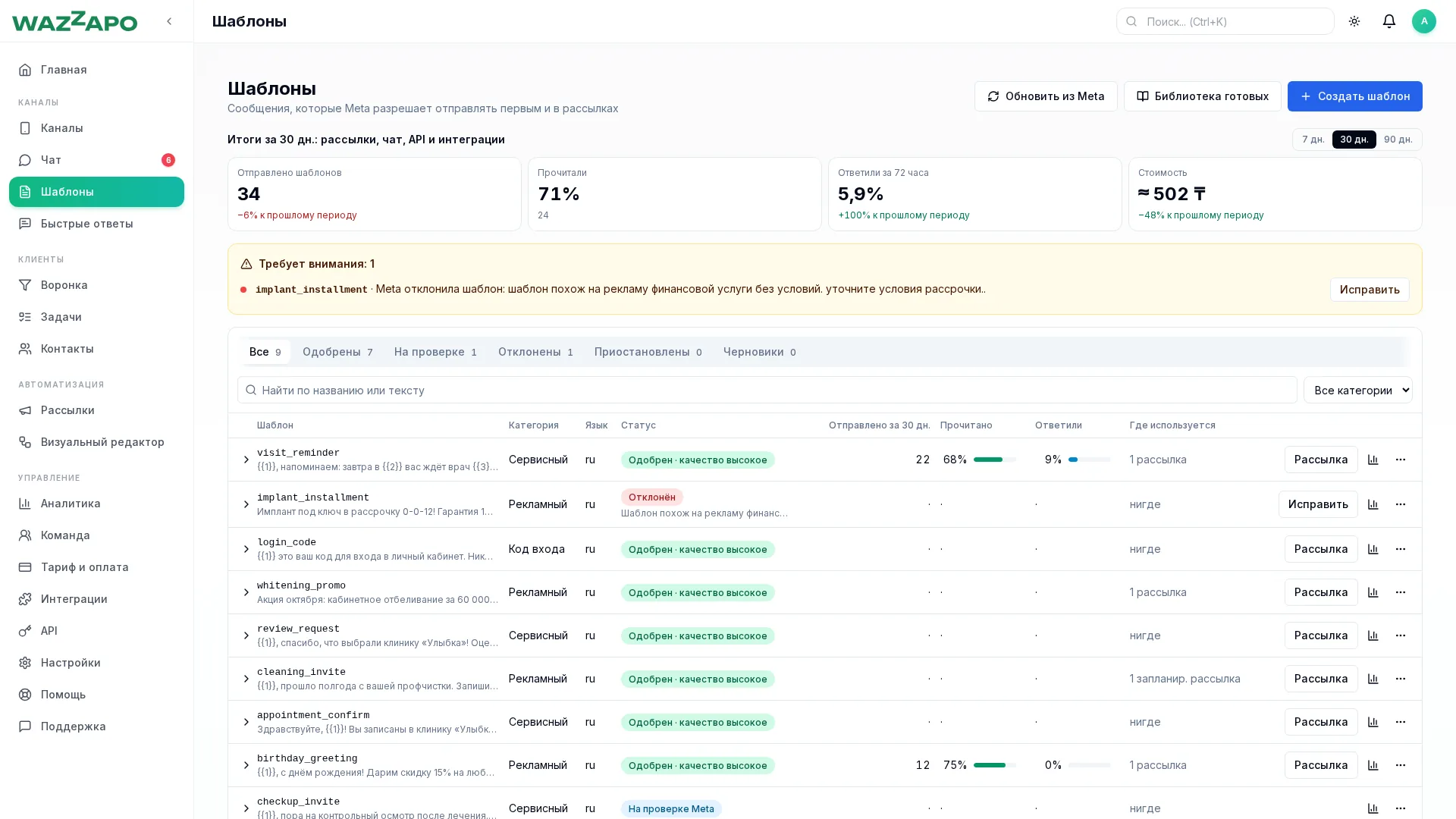The width and height of the screenshot is (1456, 819).
Task: Open statistics chart icon for birthday_greeting
Action: [1373, 765]
